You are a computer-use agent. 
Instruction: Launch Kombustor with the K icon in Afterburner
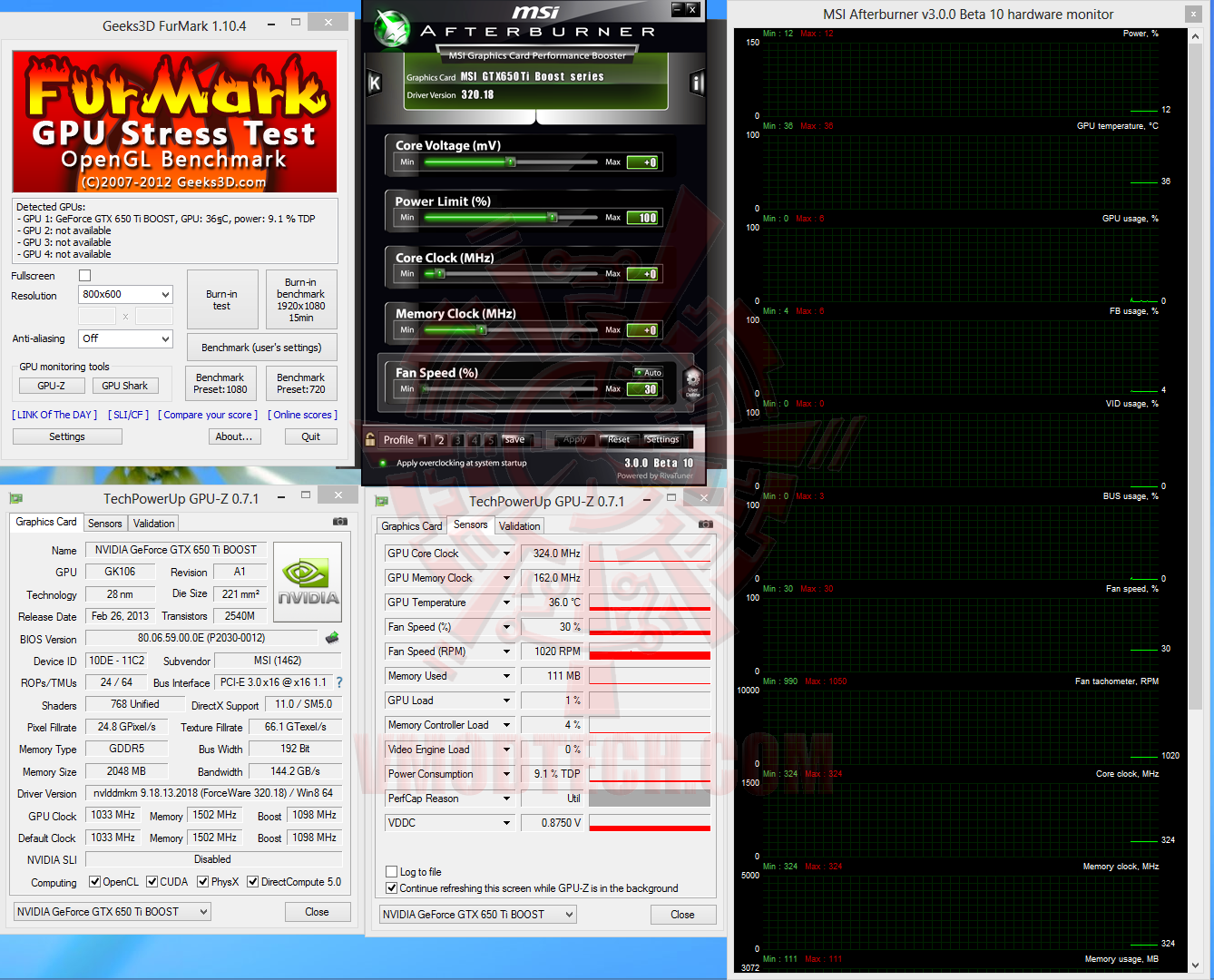click(374, 83)
